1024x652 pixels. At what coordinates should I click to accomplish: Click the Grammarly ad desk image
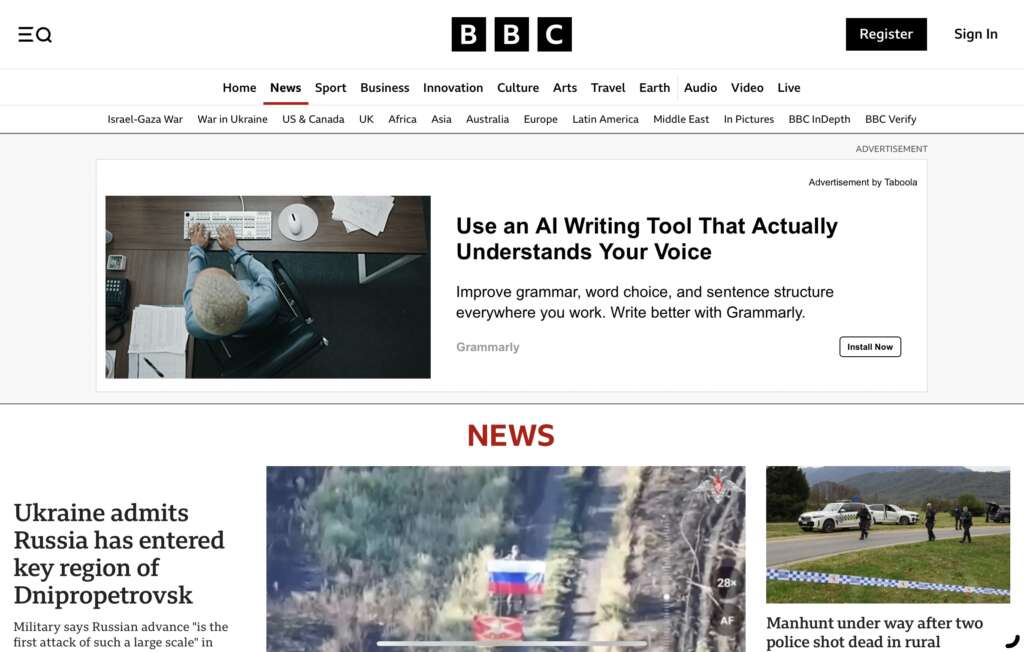tap(268, 287)
